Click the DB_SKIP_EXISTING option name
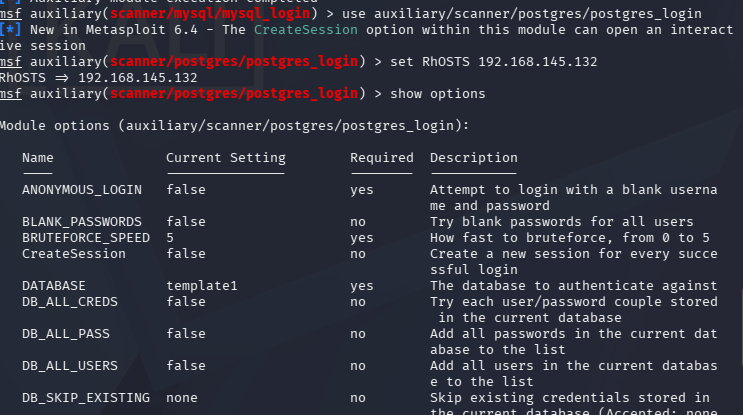This screenshot has width=743, height=415. click(x=86, y=398)
